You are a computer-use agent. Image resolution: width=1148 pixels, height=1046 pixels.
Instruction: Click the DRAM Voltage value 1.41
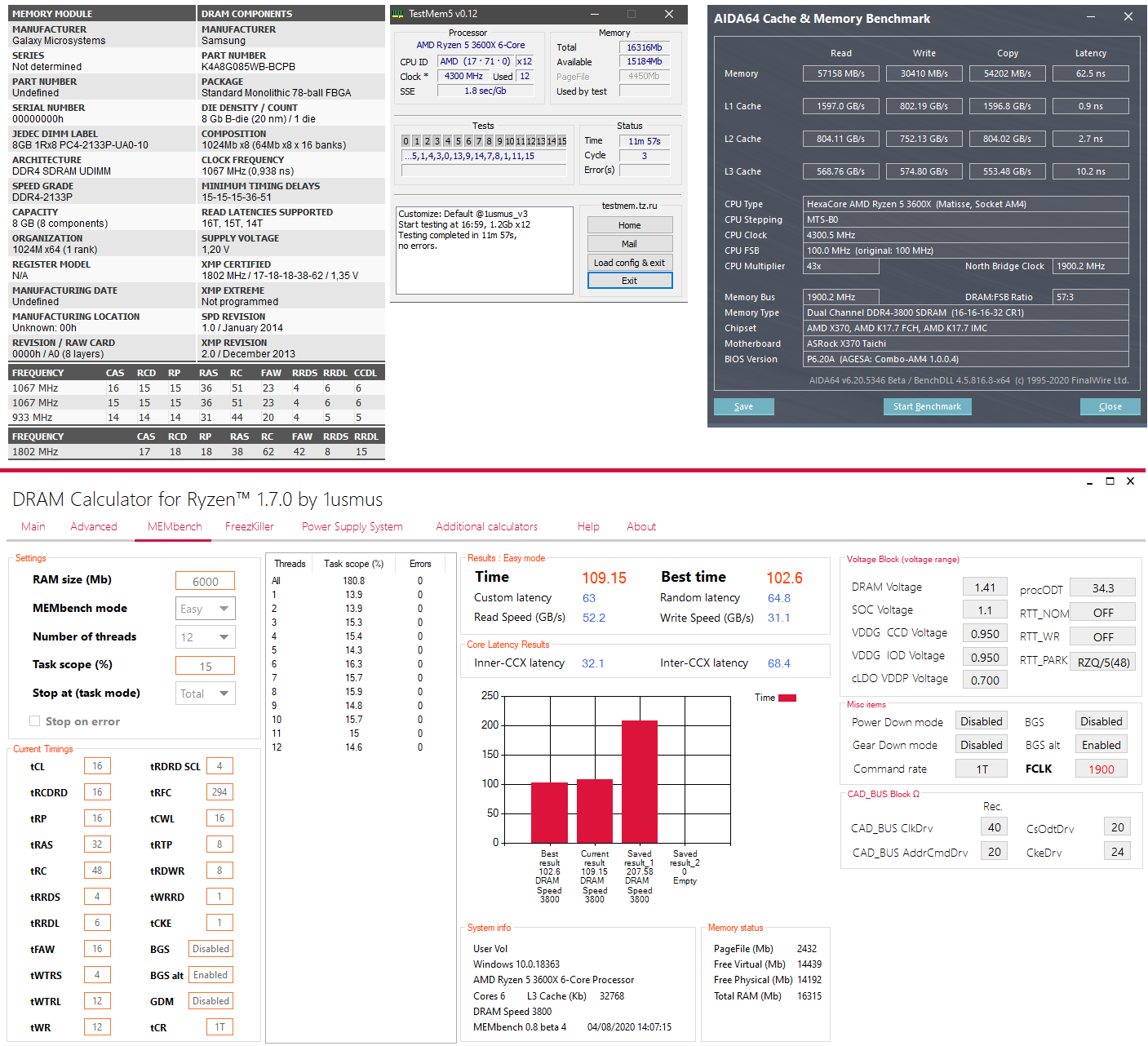coord(985,587)
